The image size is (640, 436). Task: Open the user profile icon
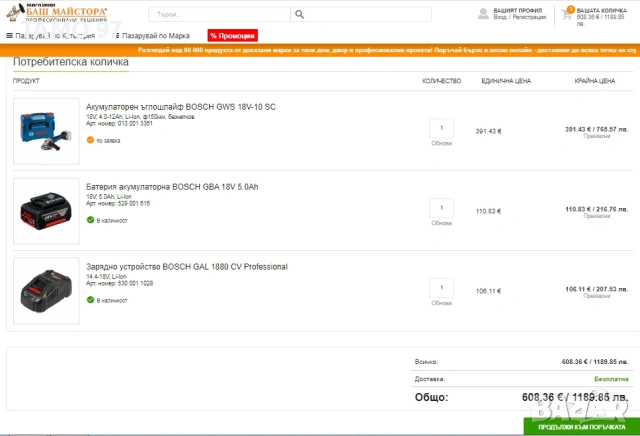[x=485, y=13]
